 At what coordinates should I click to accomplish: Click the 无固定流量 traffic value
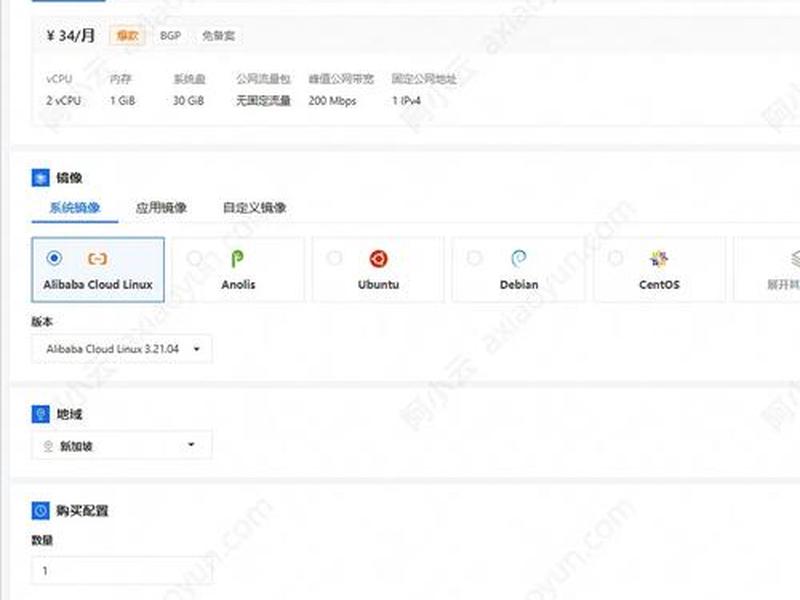(263, 101)
